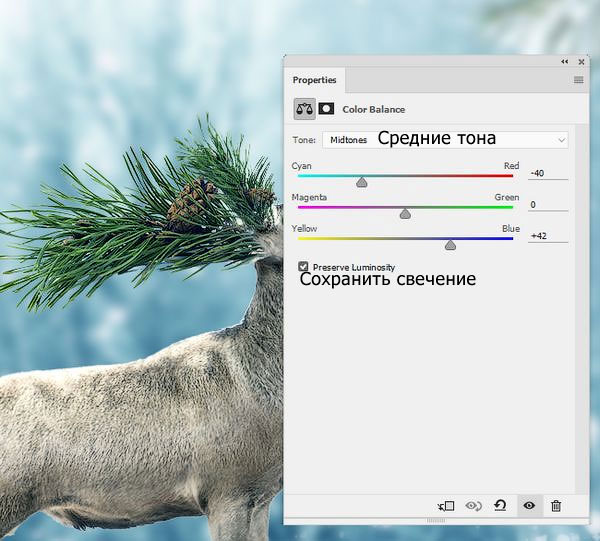The width and height of the screenshot is (600, 541).
Task: Toggle adjustment layer visibility eye icon
Action: [529, 506]
